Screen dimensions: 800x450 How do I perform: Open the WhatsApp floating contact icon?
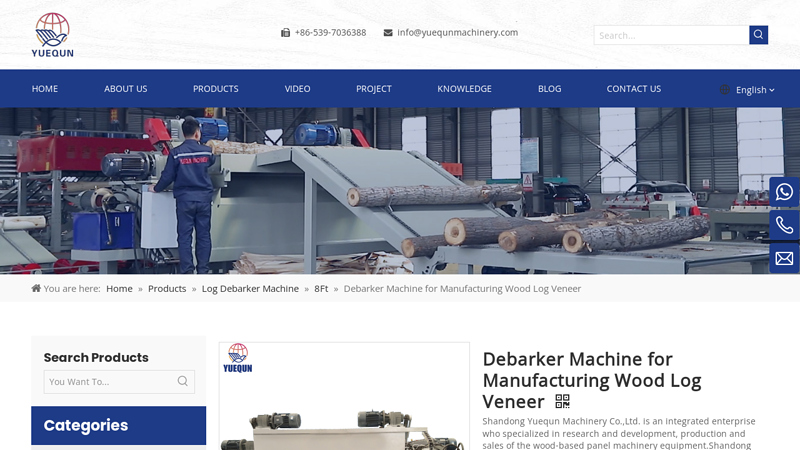[784, 192]
